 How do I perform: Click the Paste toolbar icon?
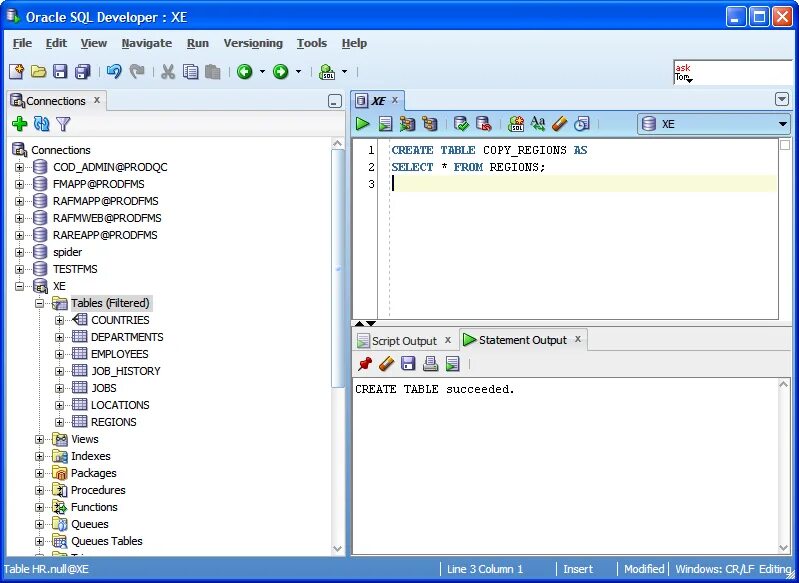212,72
